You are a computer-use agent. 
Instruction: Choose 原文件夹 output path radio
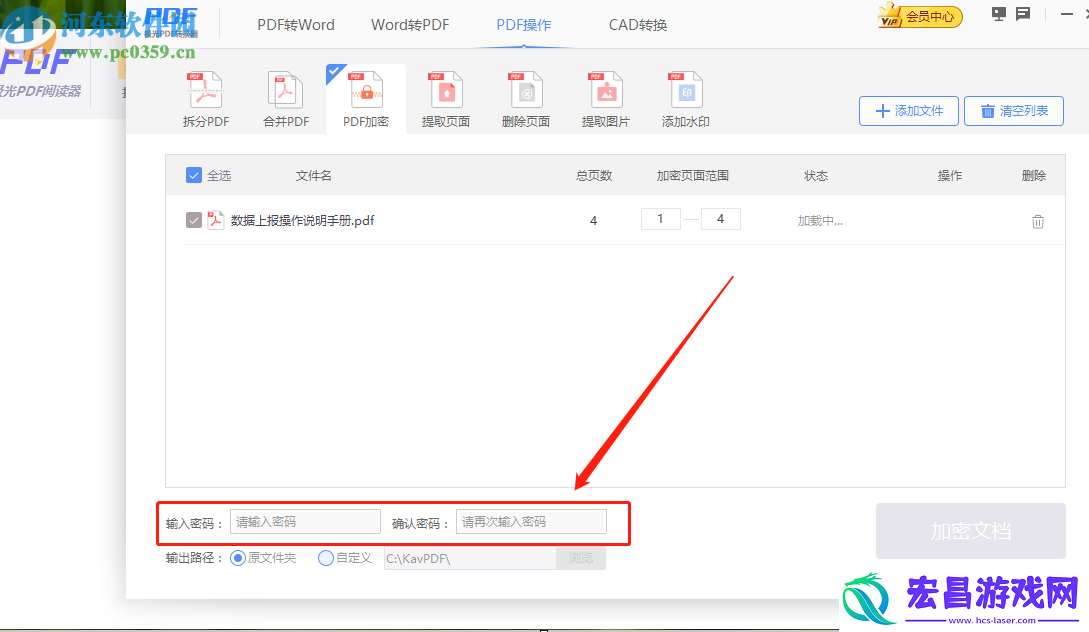pyautogui.click(x=238, y=558)
